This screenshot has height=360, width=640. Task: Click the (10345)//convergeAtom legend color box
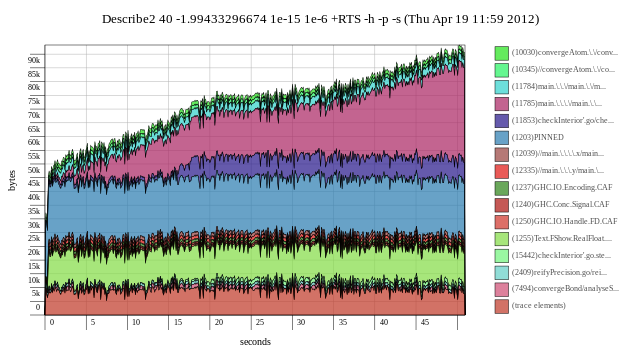(x=502, y=70)
